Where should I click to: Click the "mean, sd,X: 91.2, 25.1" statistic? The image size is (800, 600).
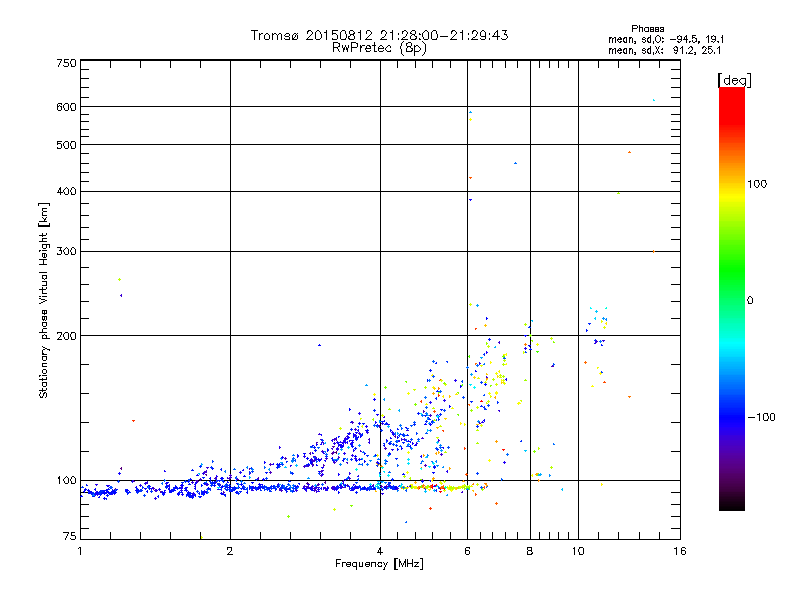coord(664,50)
